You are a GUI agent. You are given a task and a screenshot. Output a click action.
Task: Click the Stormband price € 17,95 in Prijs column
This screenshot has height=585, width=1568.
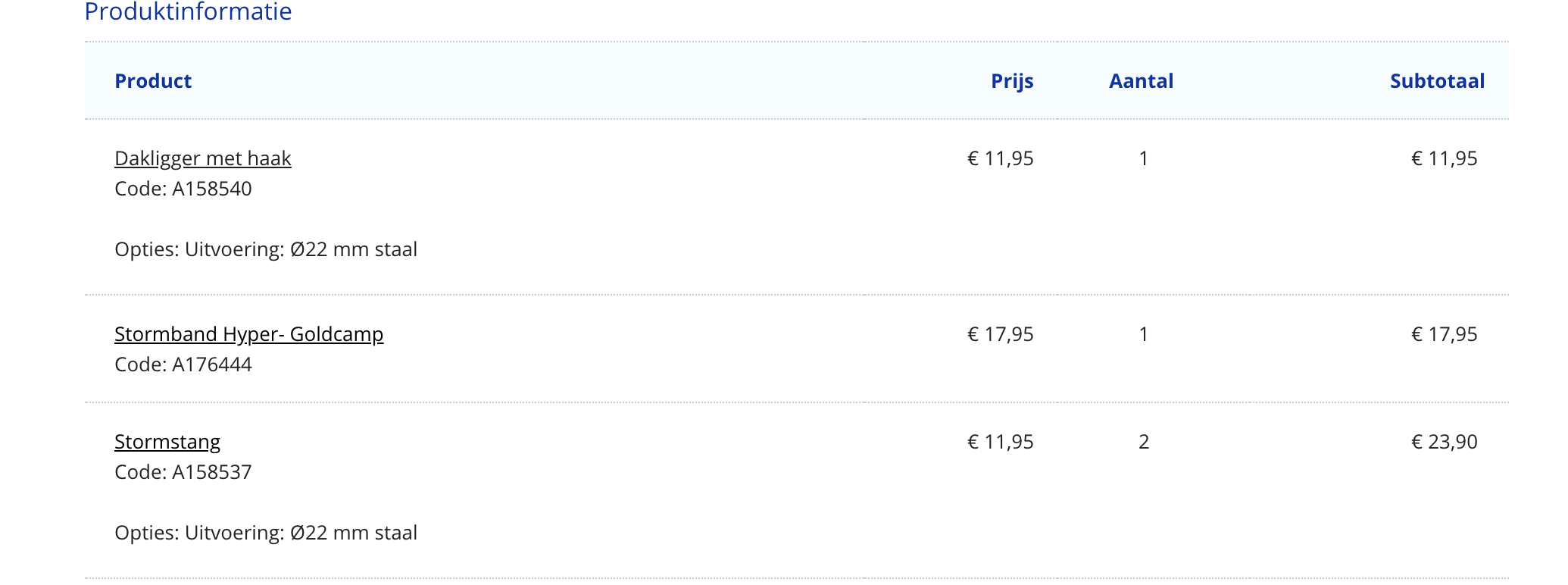click(1000, 334)
